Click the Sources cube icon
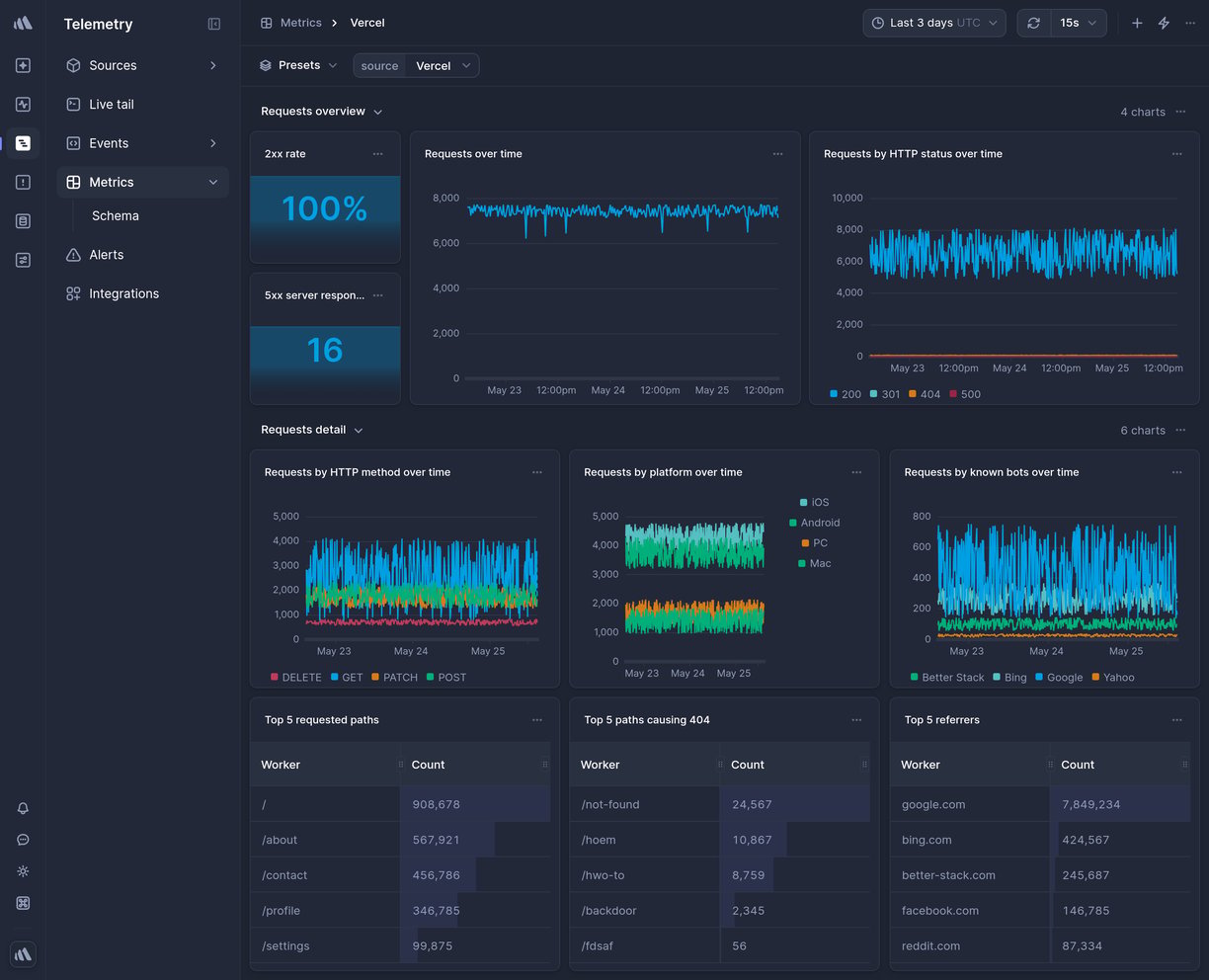 (73, 65)
